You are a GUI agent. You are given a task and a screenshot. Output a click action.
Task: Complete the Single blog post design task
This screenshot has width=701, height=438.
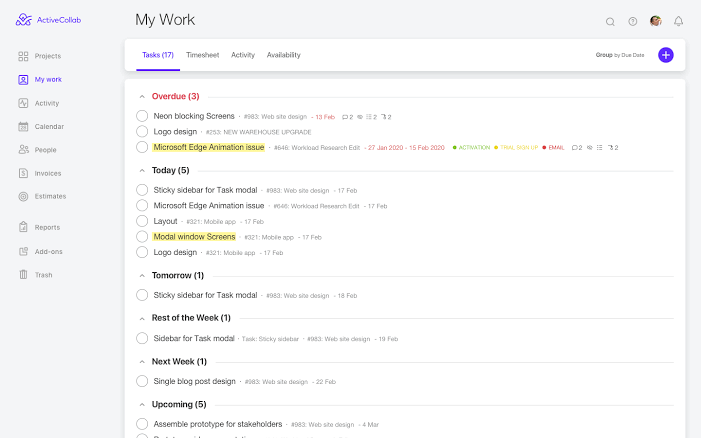[x=142, y=381]
